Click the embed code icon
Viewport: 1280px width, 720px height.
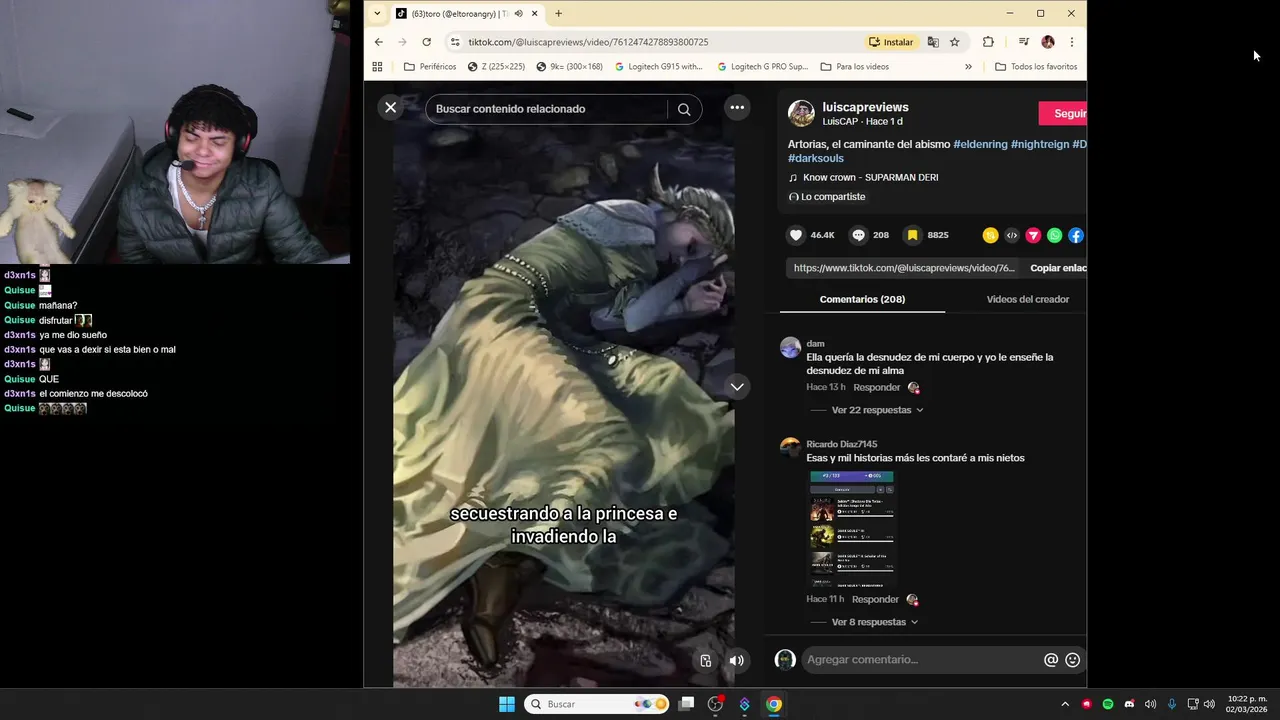click(x=1012, y=235)
